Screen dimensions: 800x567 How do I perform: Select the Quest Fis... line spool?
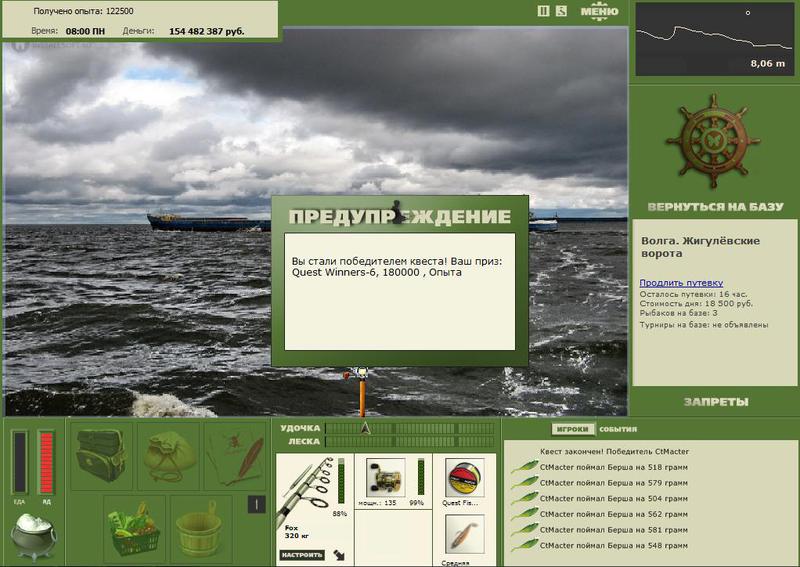(464, 477)
